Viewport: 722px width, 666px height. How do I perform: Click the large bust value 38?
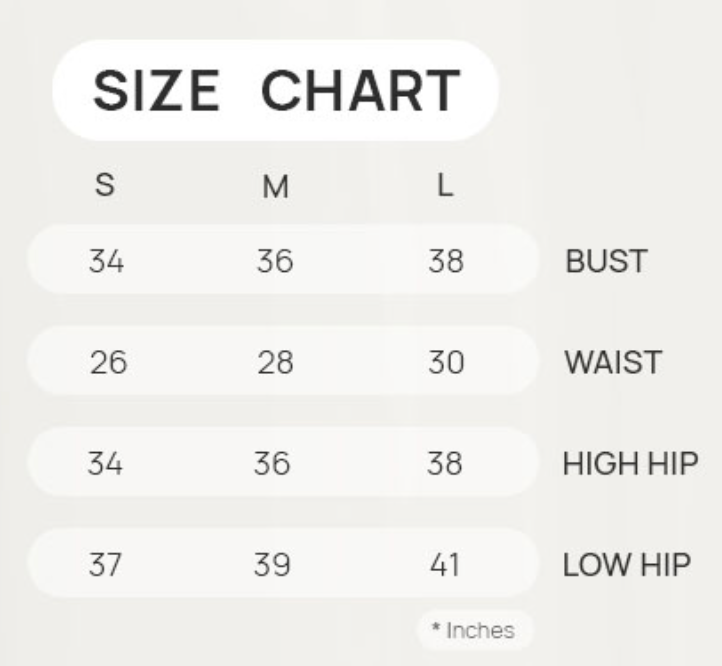(x=445, y=262)
